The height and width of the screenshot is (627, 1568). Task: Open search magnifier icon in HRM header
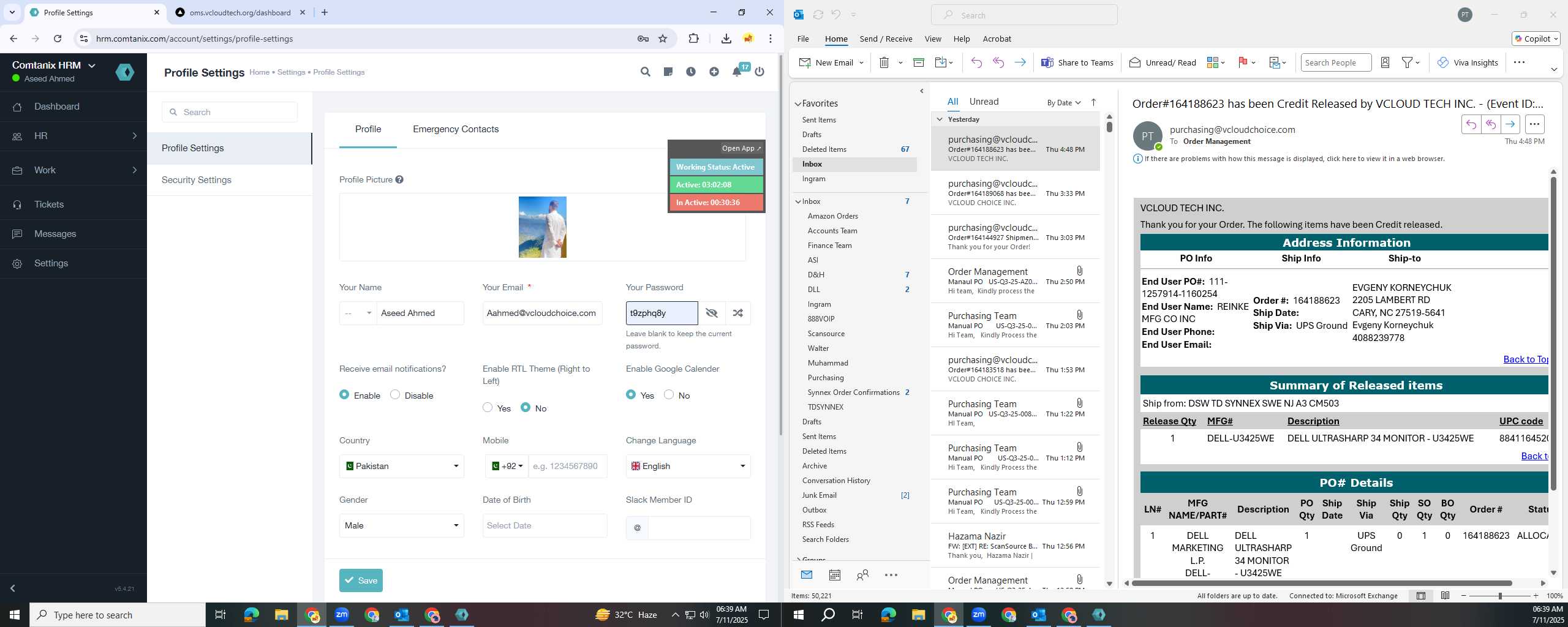[x=645, y=72]
